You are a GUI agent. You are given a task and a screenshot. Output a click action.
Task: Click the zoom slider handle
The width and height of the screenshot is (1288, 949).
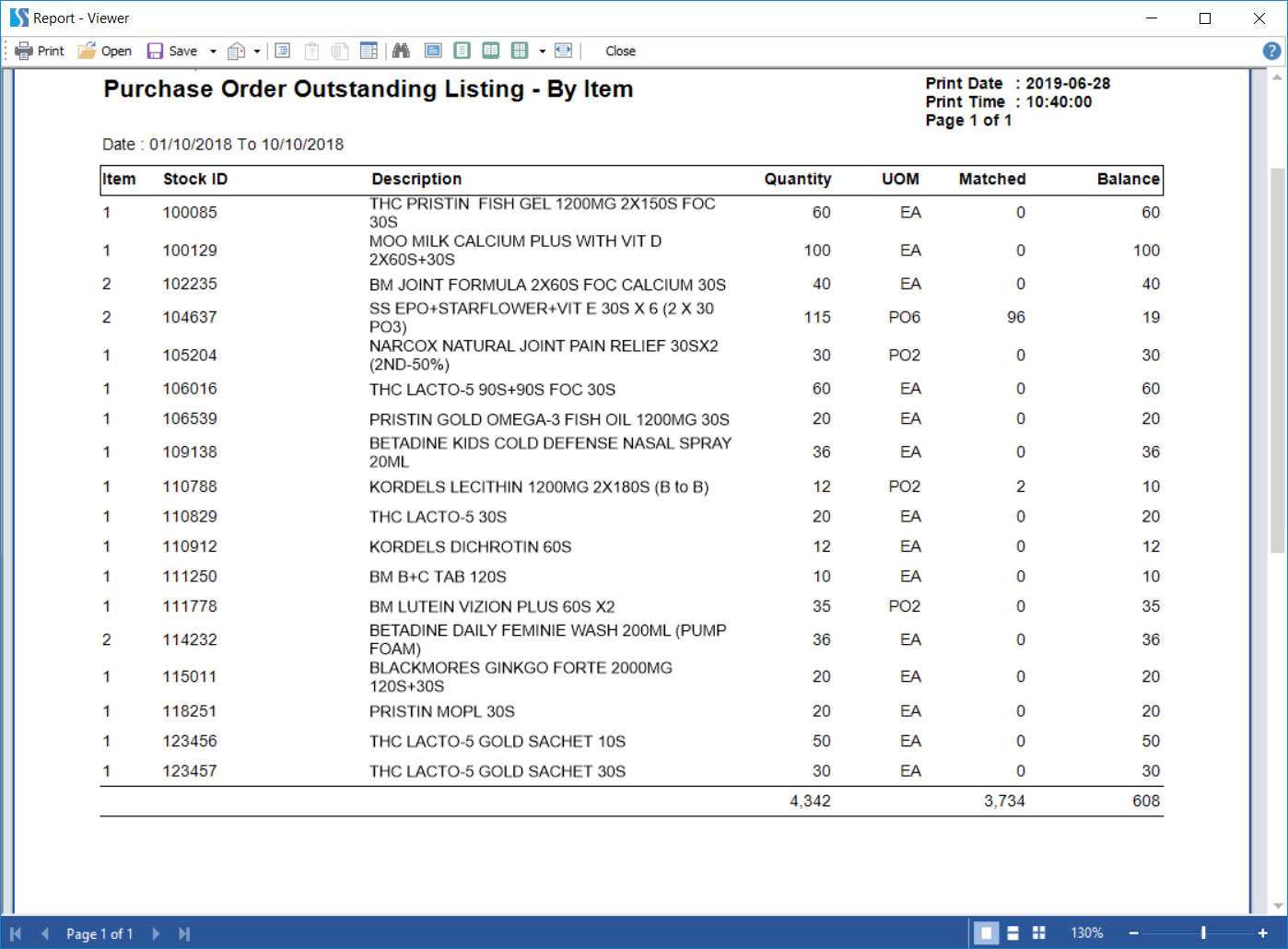[x=1203, y=933]
